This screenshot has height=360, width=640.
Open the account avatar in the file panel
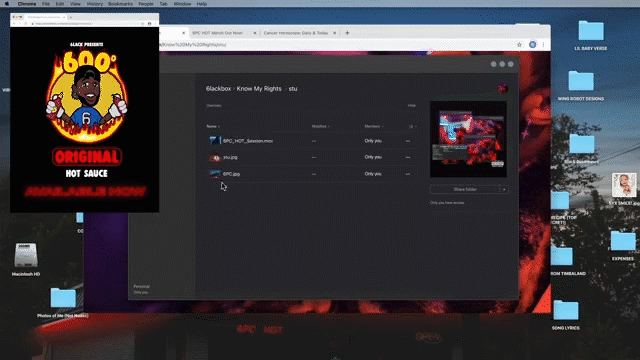502,88
